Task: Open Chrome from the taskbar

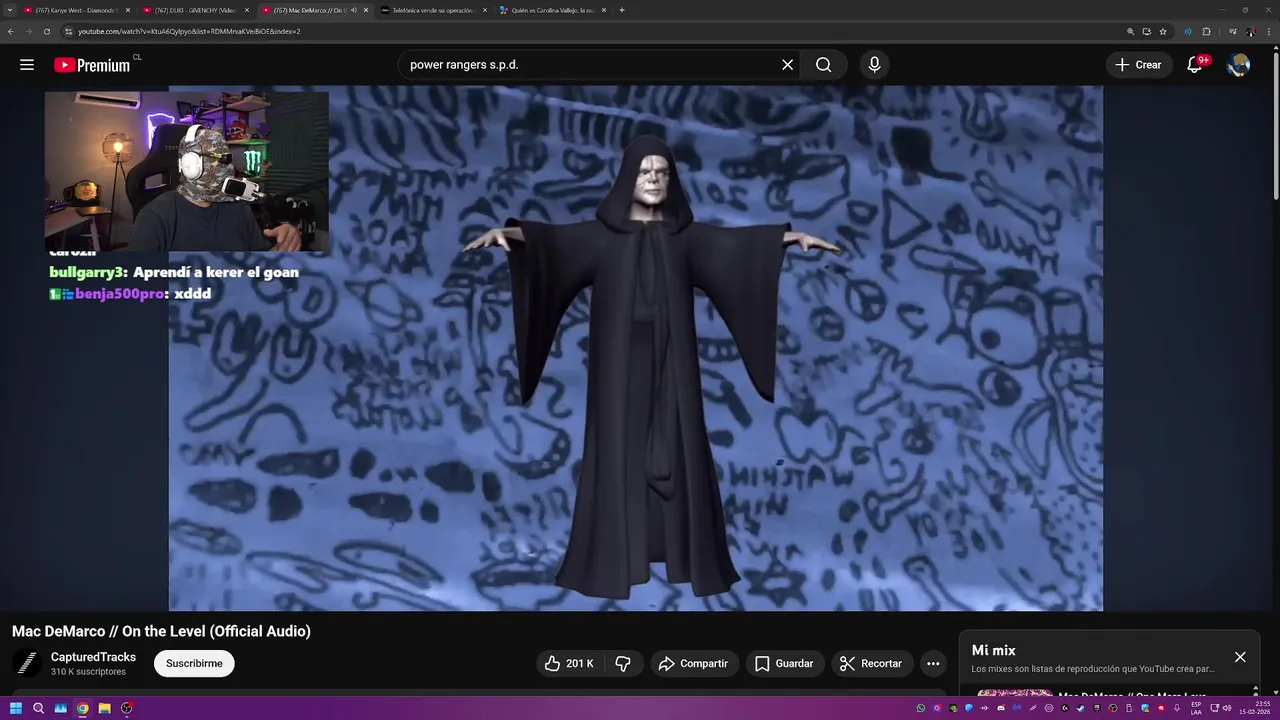Action: click(x=83, y=708)
